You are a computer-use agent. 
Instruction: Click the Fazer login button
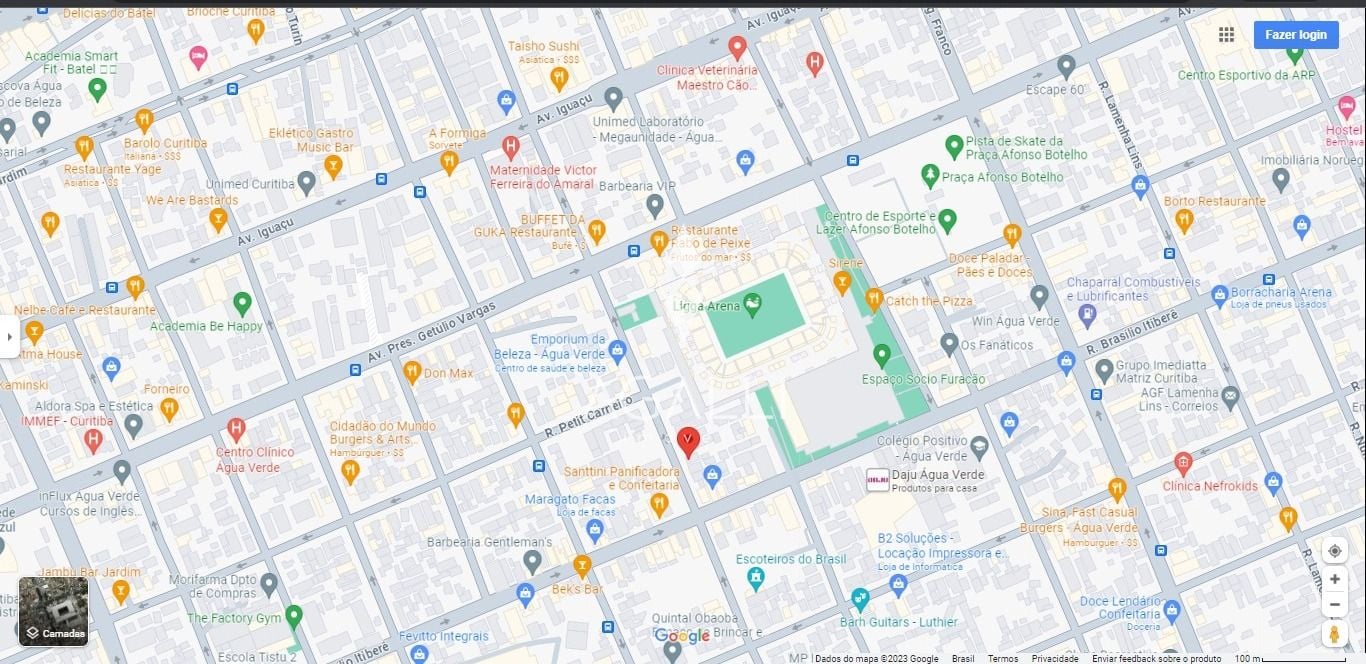click(x=1296, y=35)
